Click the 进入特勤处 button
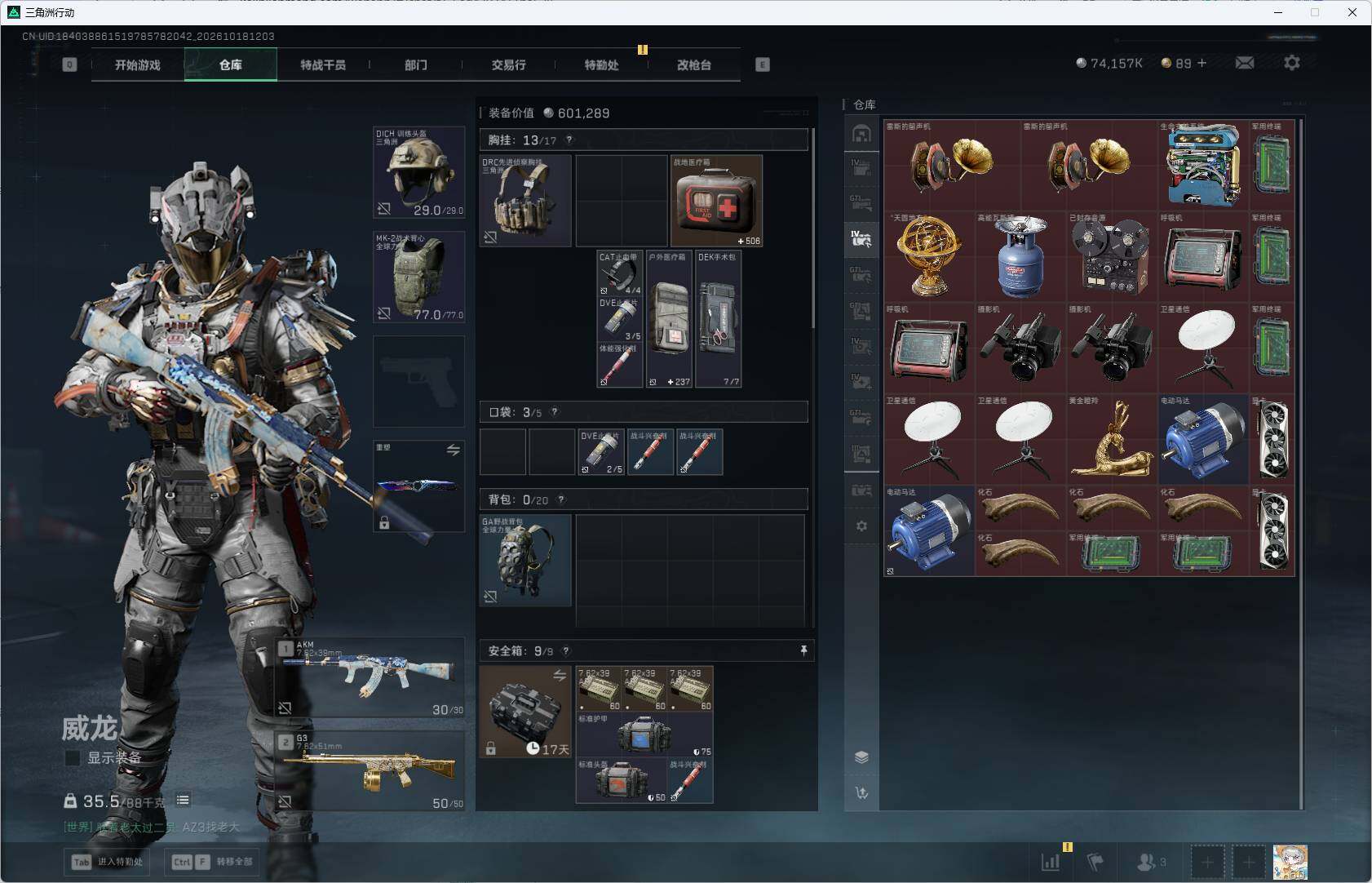 [x=108, y=862]
